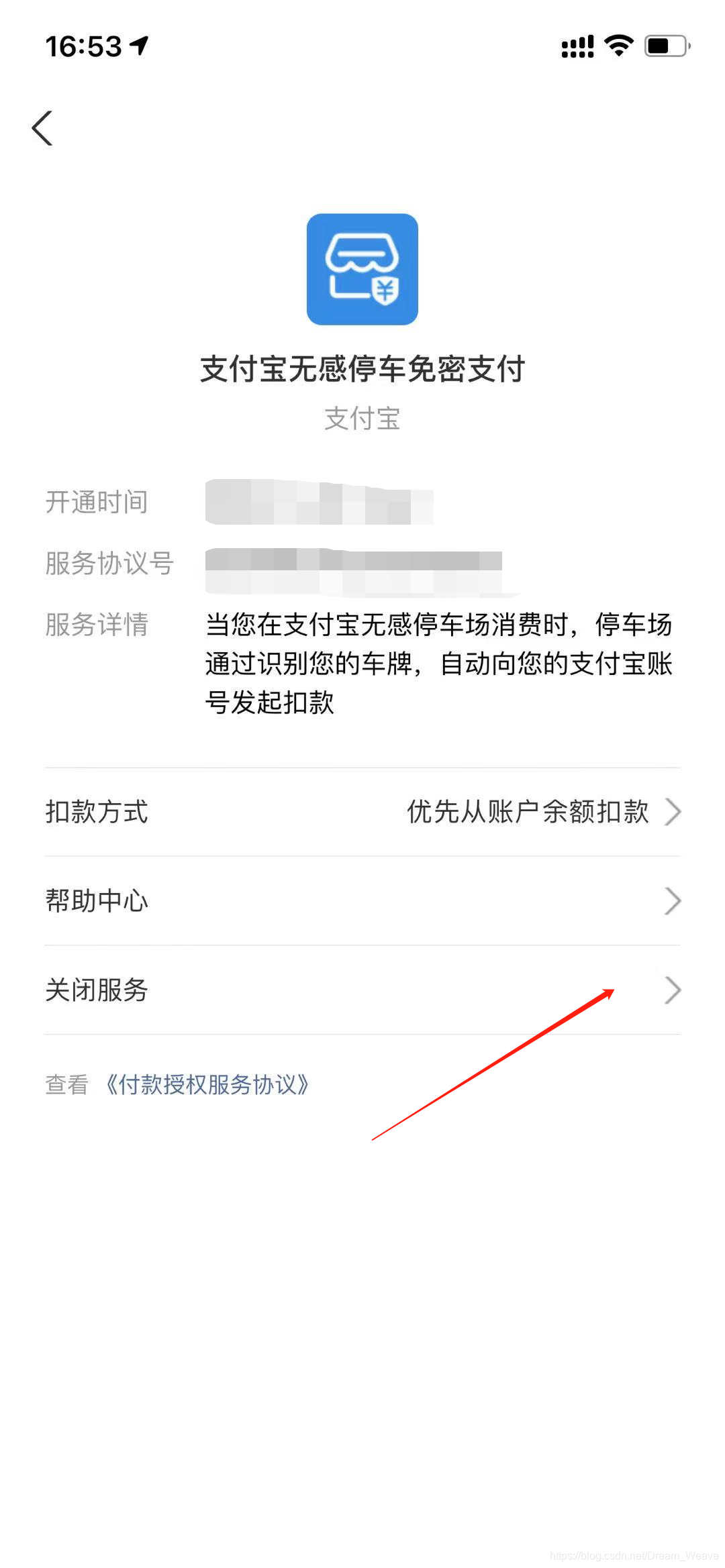725x1568 pixels.
Task: Open the 《付款授权服务协议》 link
Action: [207, 1084]
